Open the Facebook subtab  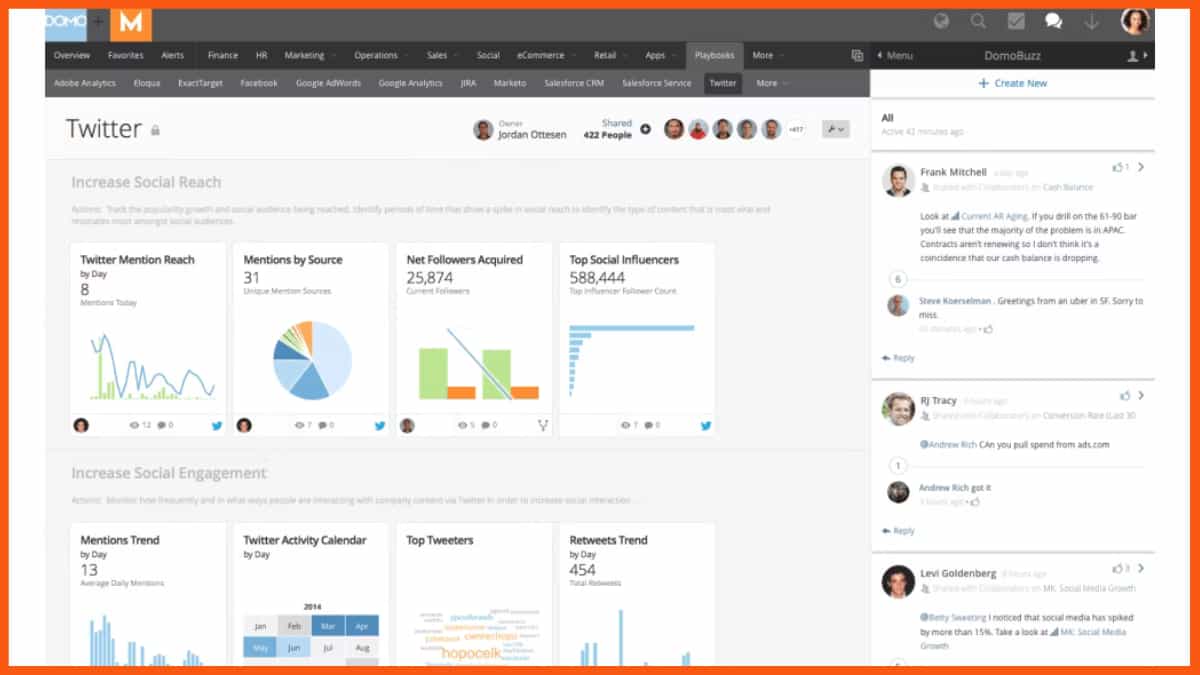pyautogui.click(x=259, y=83)
